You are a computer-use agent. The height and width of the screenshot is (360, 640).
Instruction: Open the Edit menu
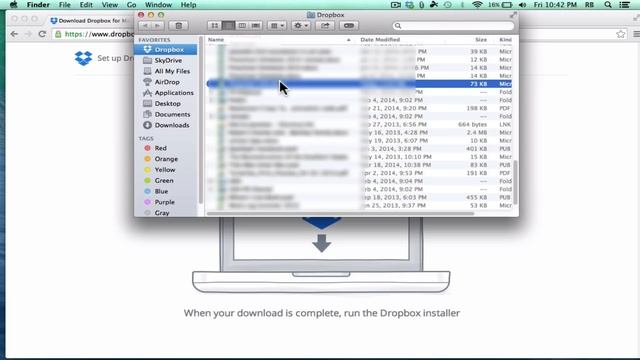[x=86, y=5]
